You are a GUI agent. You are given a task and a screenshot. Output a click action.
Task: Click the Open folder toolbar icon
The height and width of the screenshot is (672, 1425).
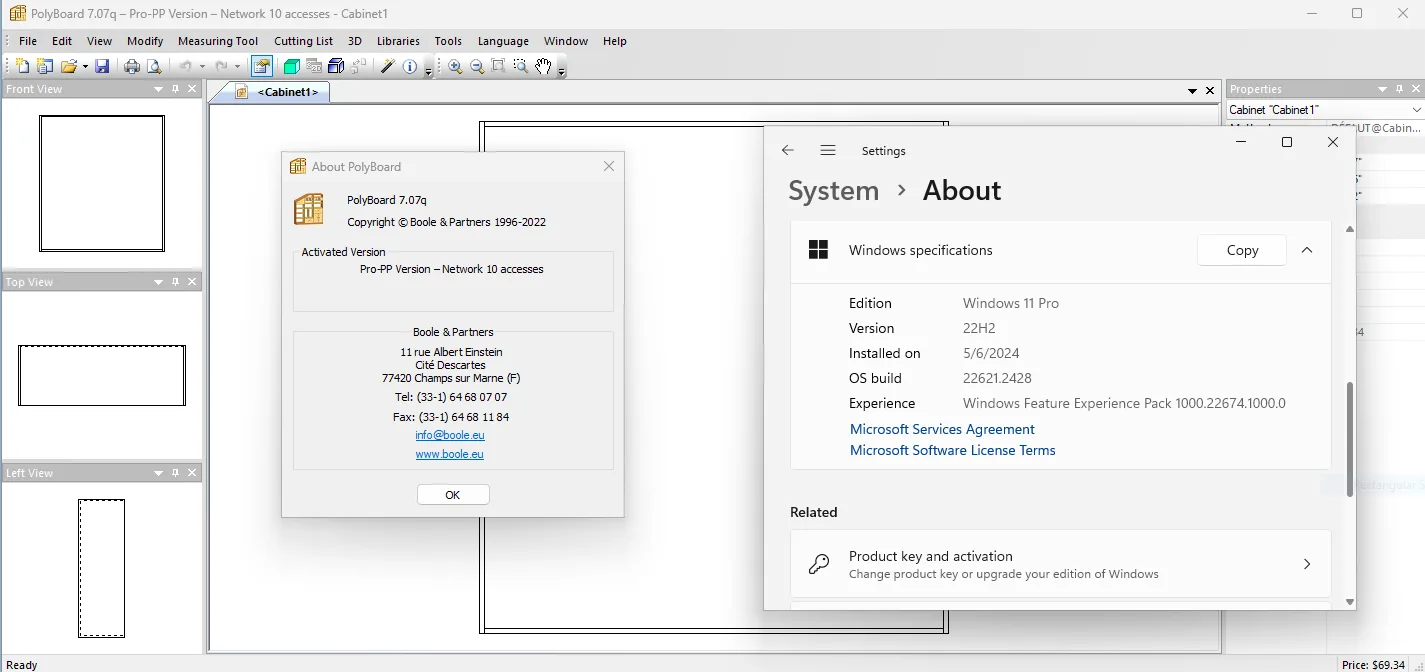69,66
